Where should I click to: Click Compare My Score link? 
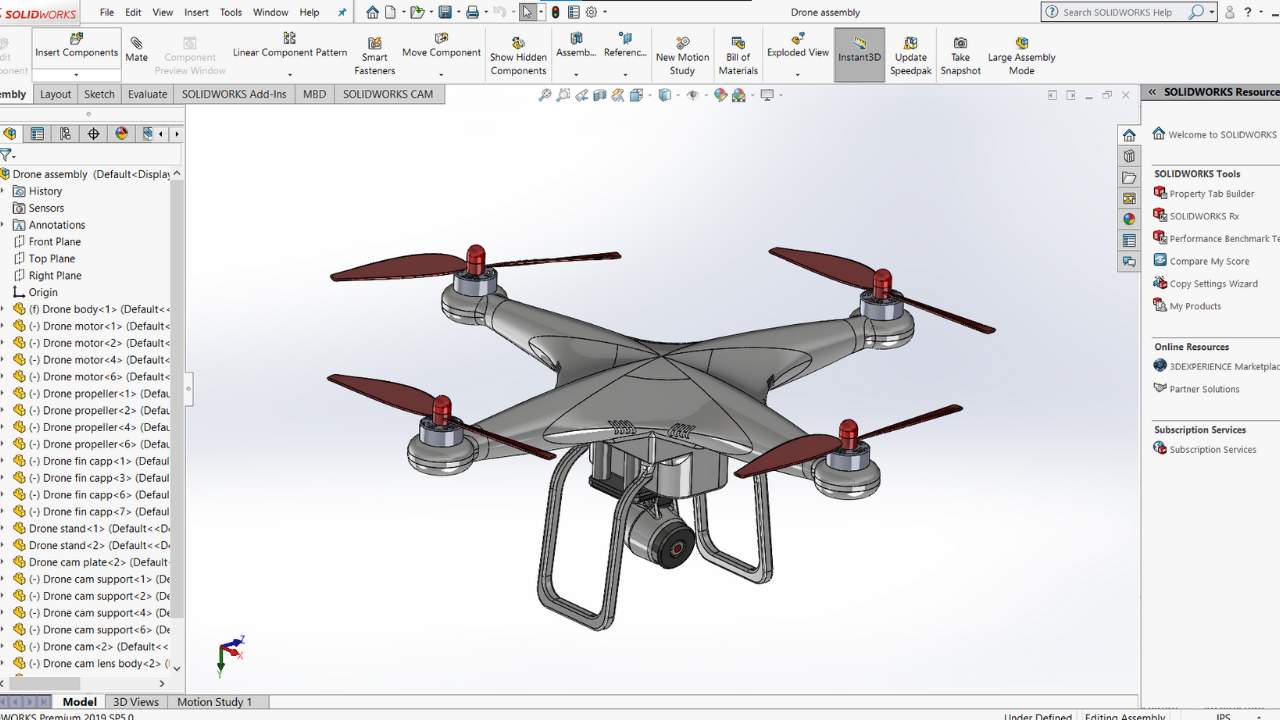coord(1209,261)
